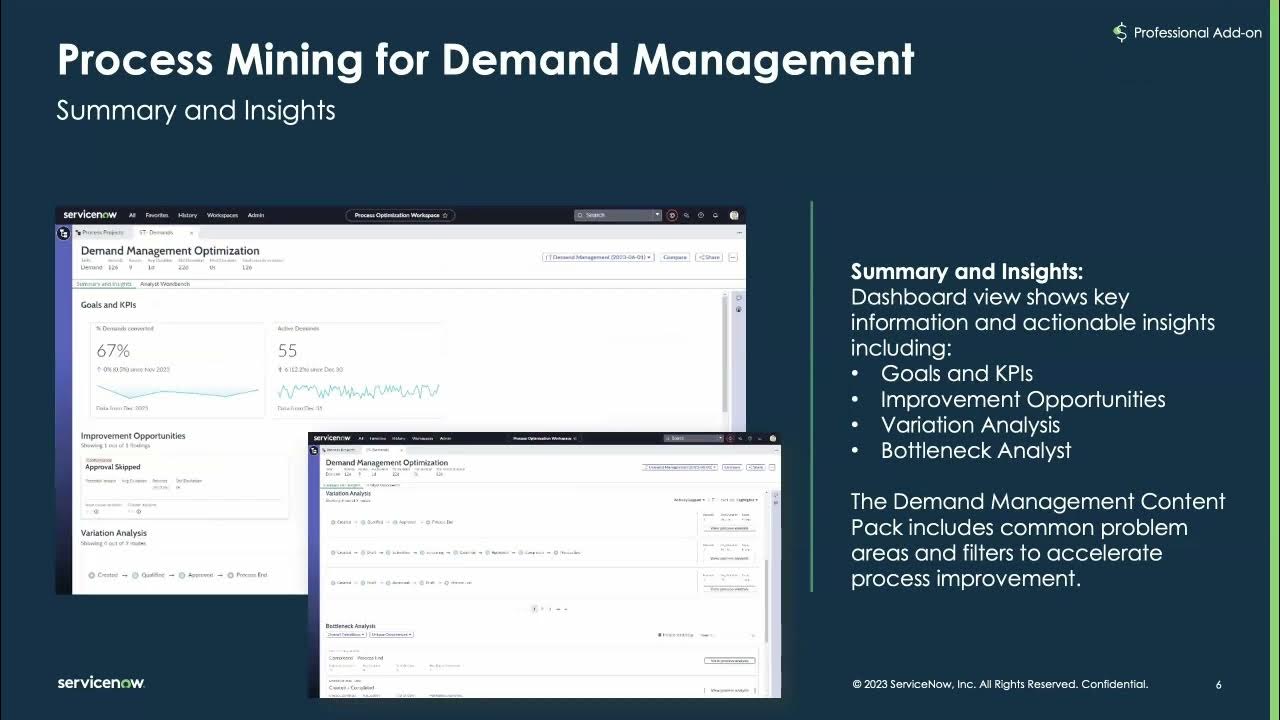The width and height of the screenshot is (1280, 720).
Task: Select Analyst Workbench tab in larger window
Action: [164, 284]
